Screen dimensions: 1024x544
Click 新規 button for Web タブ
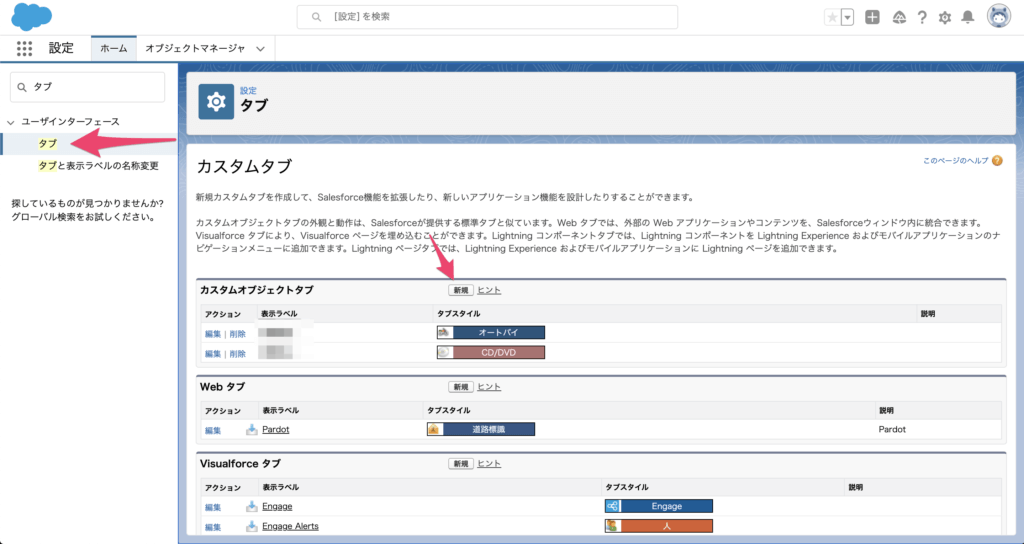click(x=461, y=387)
